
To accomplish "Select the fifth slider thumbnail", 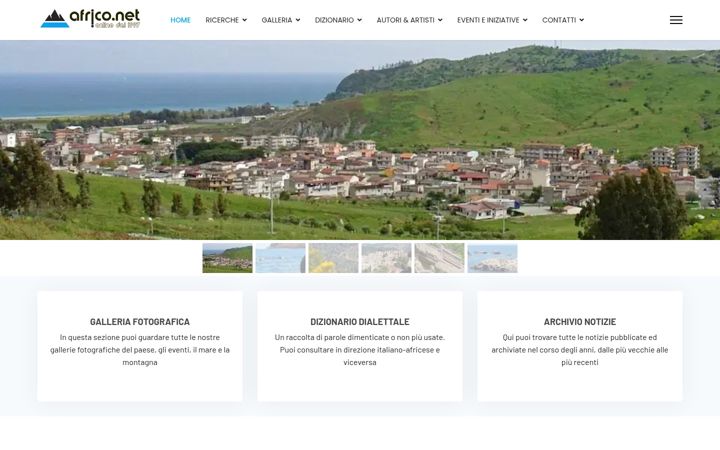I will 439,258.
